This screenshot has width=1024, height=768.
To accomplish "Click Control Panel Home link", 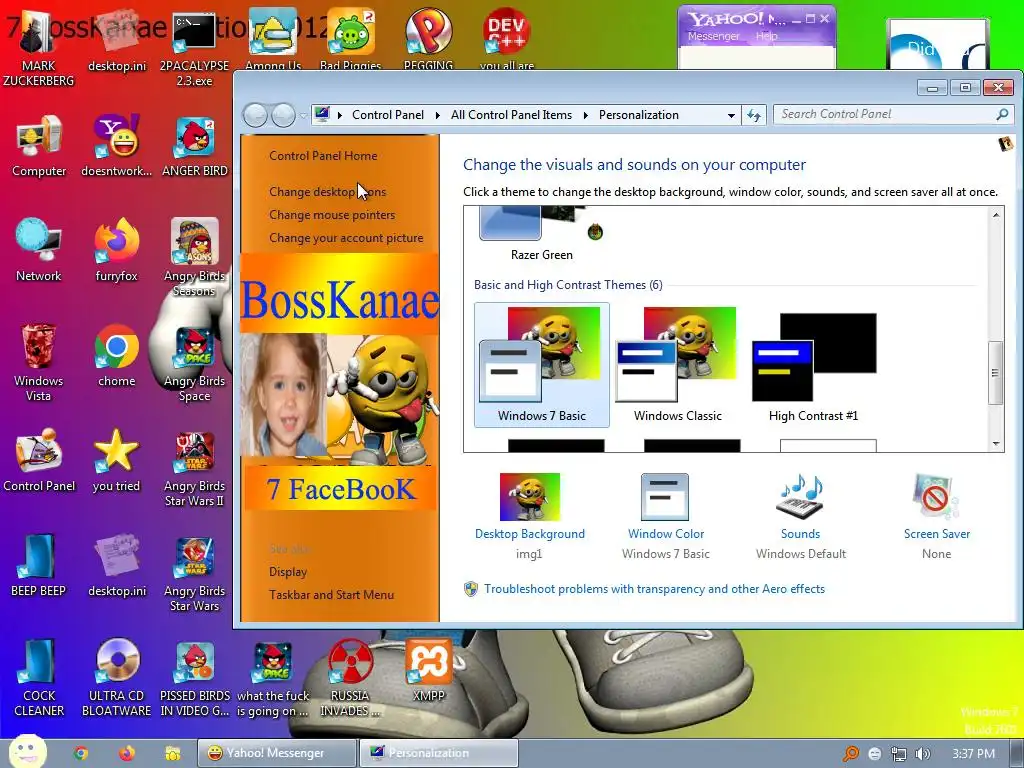I will pyautogui.click(x=323, y=155).
